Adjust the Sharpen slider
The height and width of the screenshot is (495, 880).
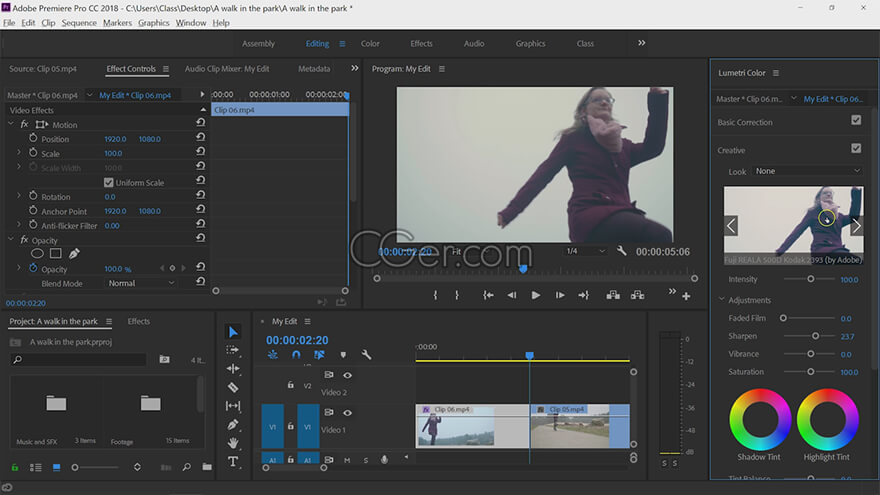(815, 336)
